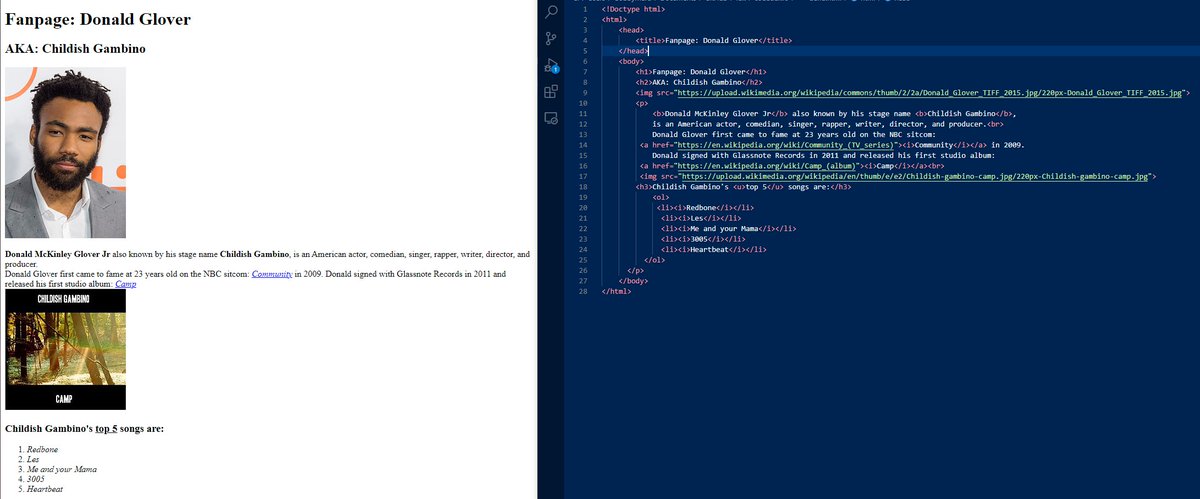Click the underlined 'top 5' text in heading
The height and width of the screenshot is (499, 1200).
pyautogui.click(x=107, y=429)
